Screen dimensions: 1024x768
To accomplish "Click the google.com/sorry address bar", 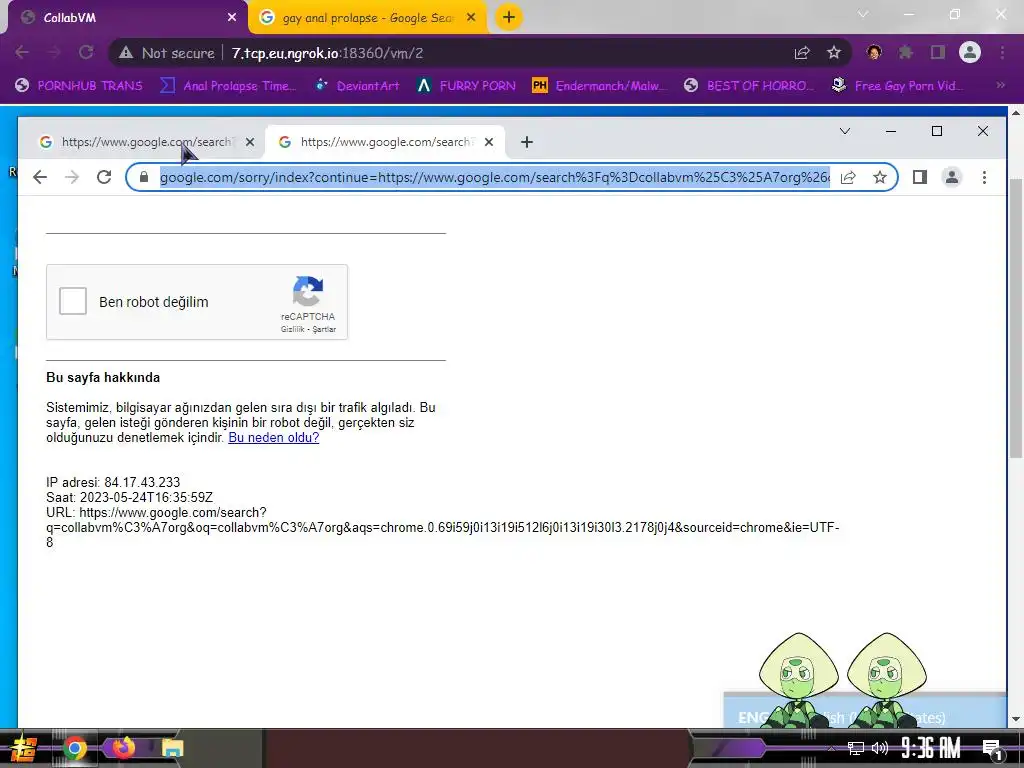I will click(495, 177).
